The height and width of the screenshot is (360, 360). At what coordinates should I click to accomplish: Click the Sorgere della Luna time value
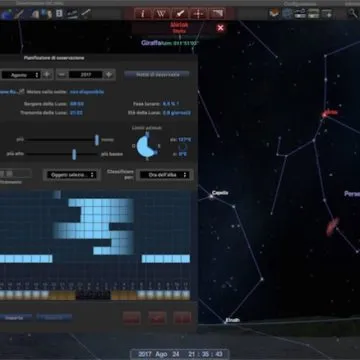(76, 104)
